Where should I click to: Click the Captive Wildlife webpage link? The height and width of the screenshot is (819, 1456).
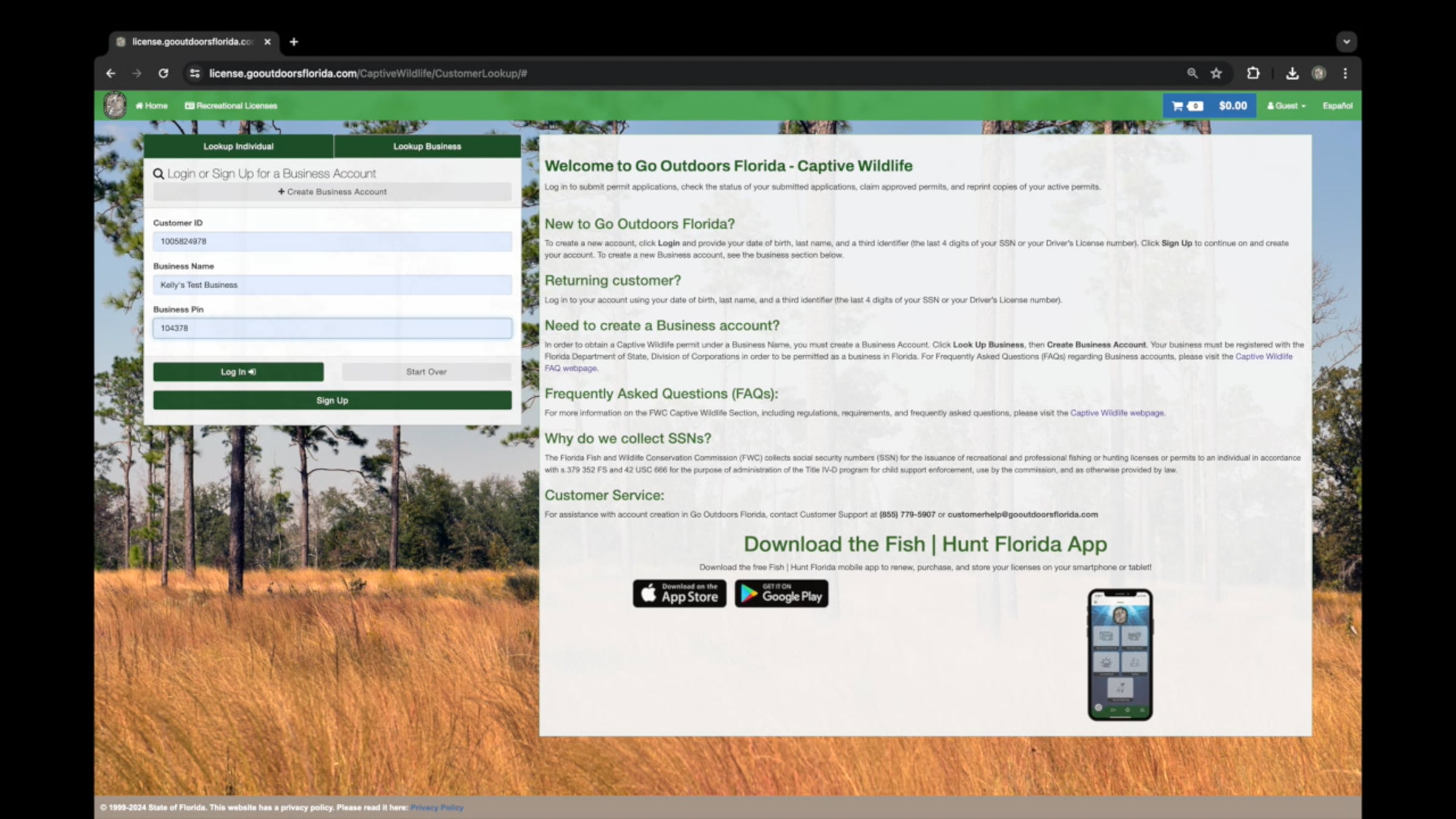[1116, 413]
